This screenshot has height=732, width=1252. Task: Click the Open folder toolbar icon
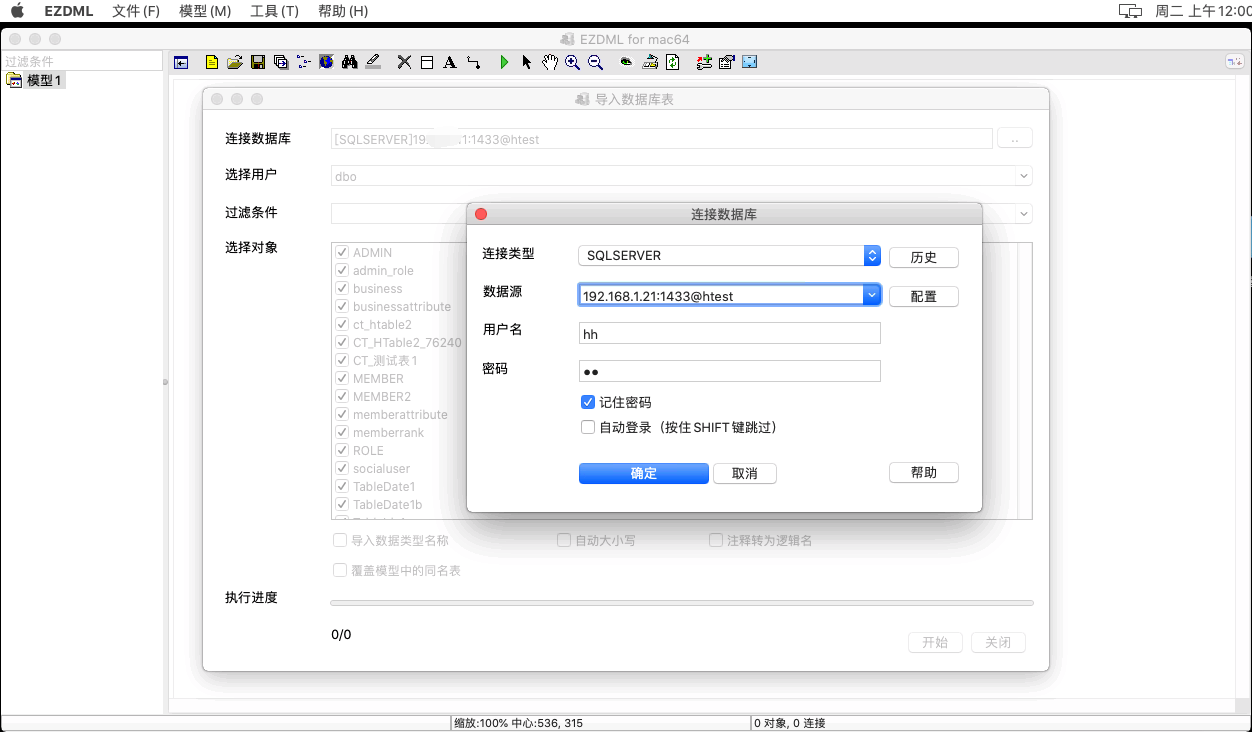tap(235, 62)
